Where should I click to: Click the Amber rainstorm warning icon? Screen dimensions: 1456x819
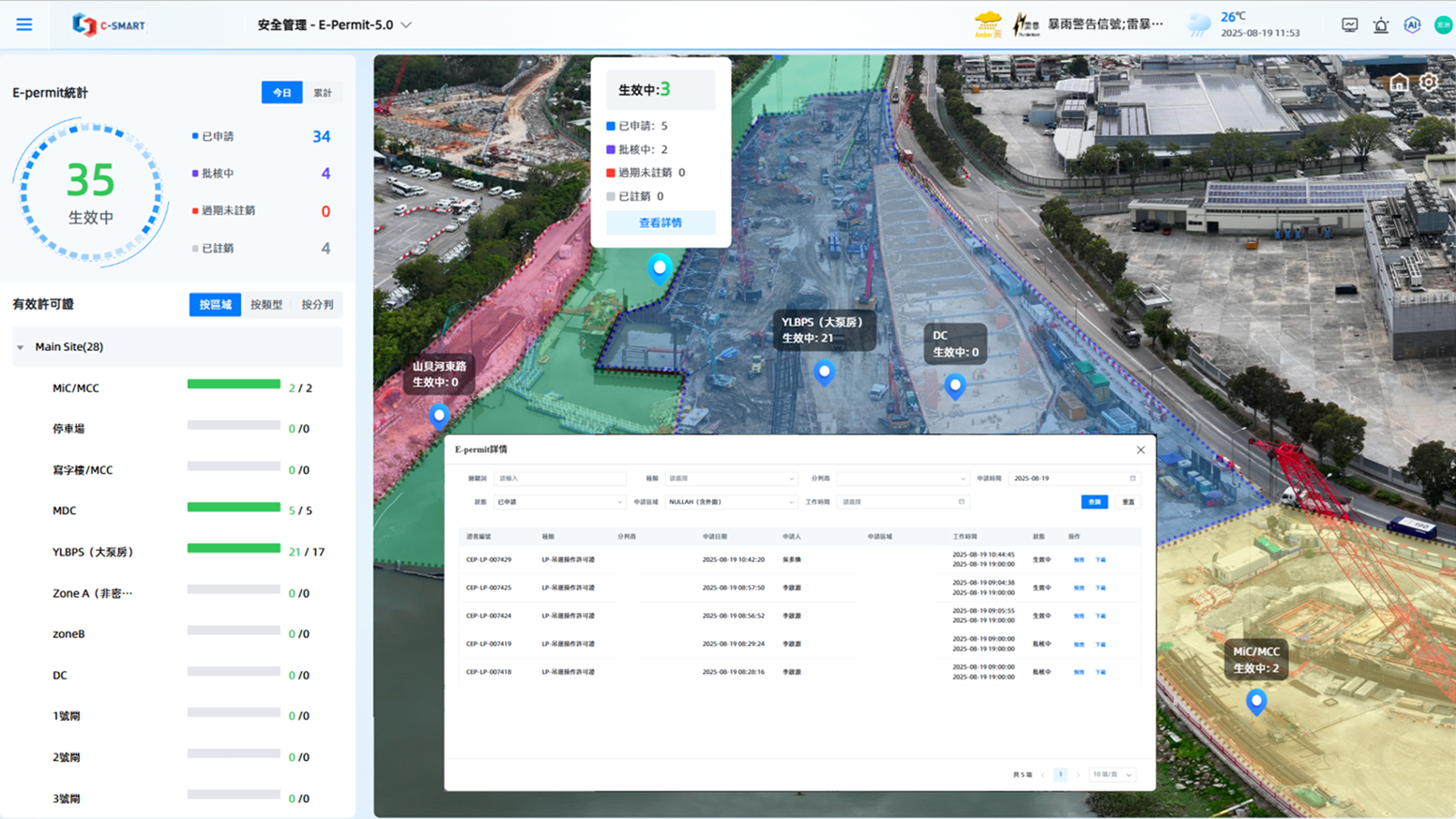[x=988, y=24]
